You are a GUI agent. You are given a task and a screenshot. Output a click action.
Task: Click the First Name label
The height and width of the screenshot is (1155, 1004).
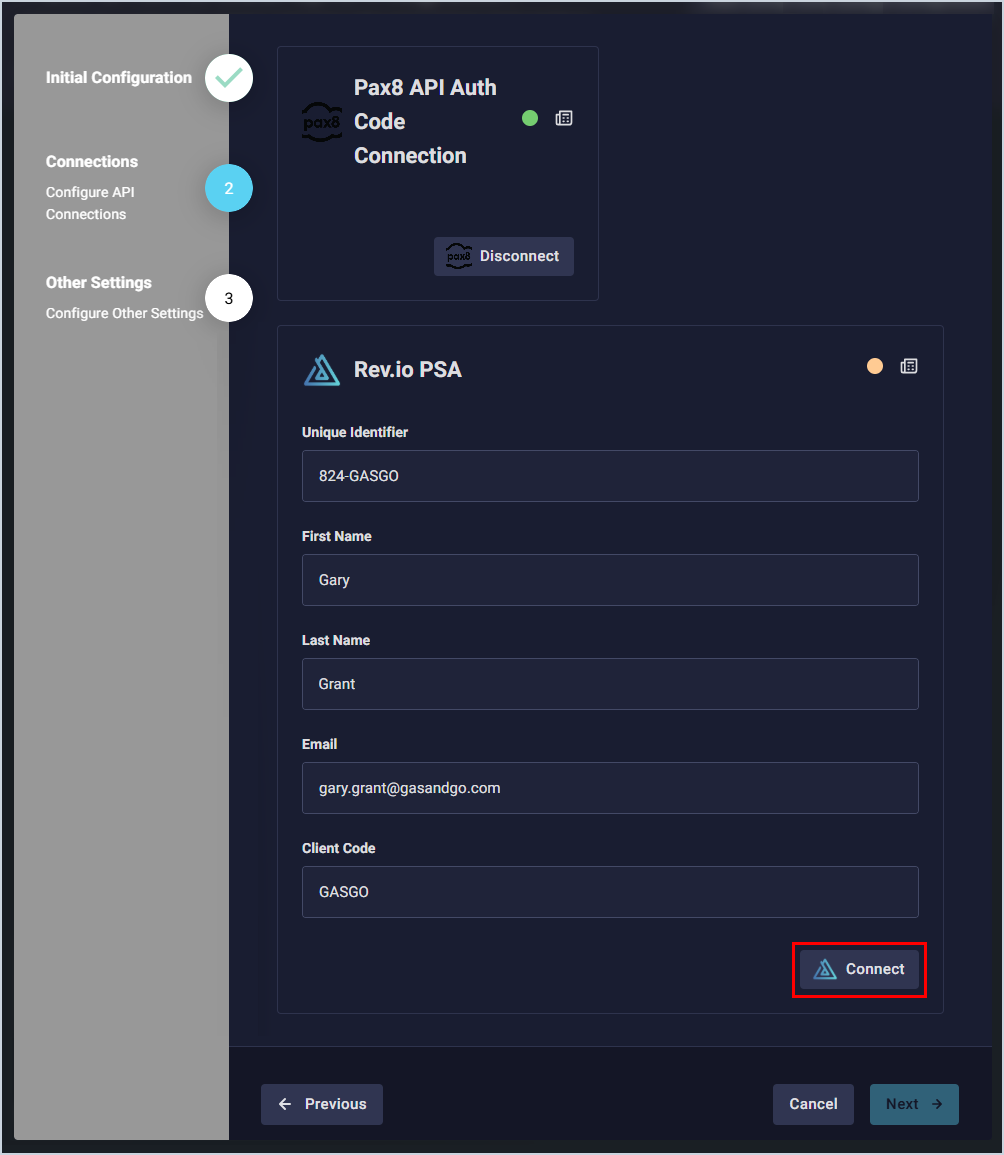337,536
